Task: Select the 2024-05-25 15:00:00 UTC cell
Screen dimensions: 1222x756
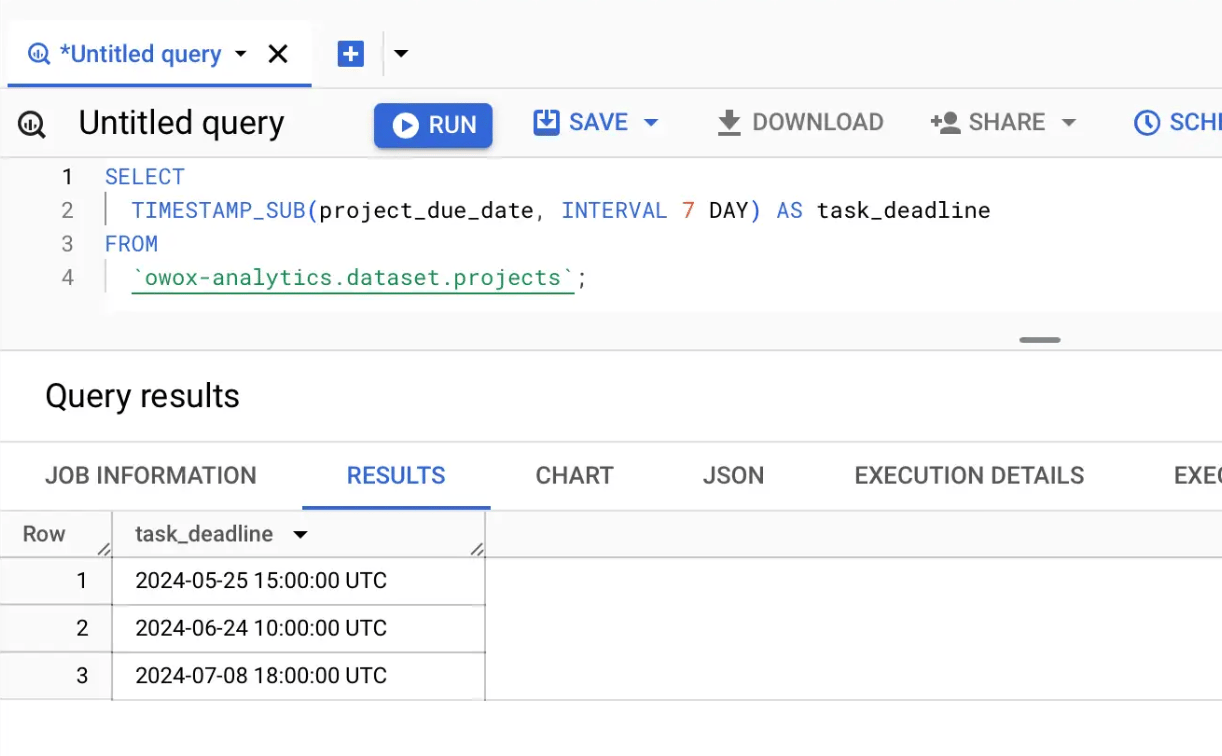Action: coord(298,581)
